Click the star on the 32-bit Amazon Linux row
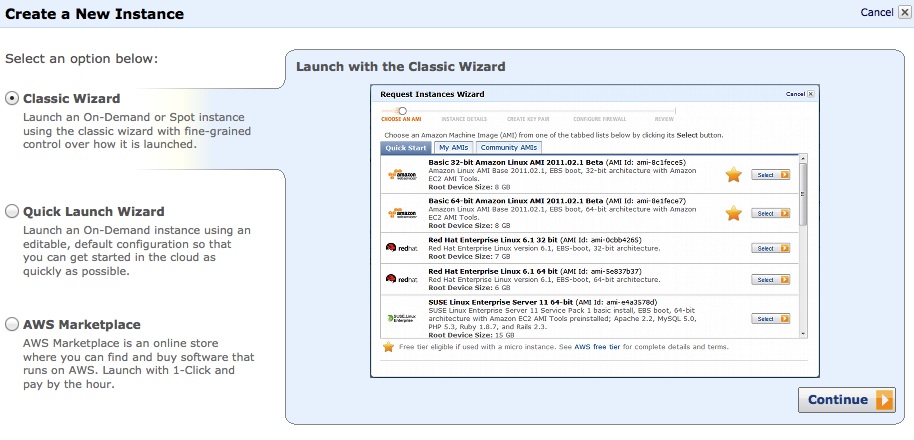 (x=733, y=174)
